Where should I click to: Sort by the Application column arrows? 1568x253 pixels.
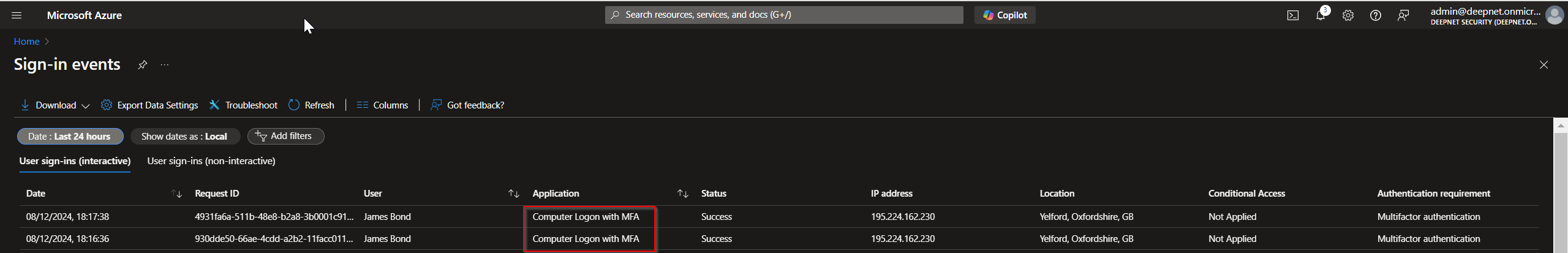[683, 194]
